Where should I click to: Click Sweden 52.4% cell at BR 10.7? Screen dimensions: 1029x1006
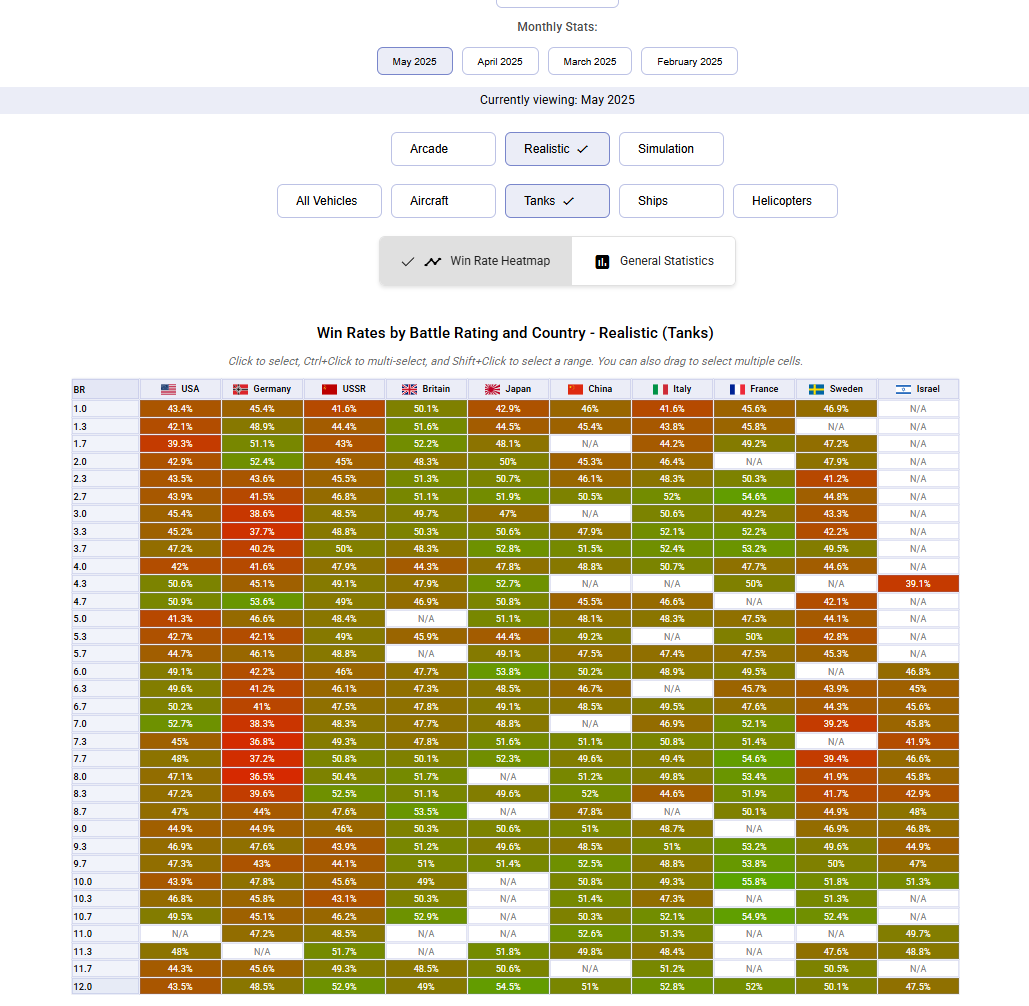point(836,916)
